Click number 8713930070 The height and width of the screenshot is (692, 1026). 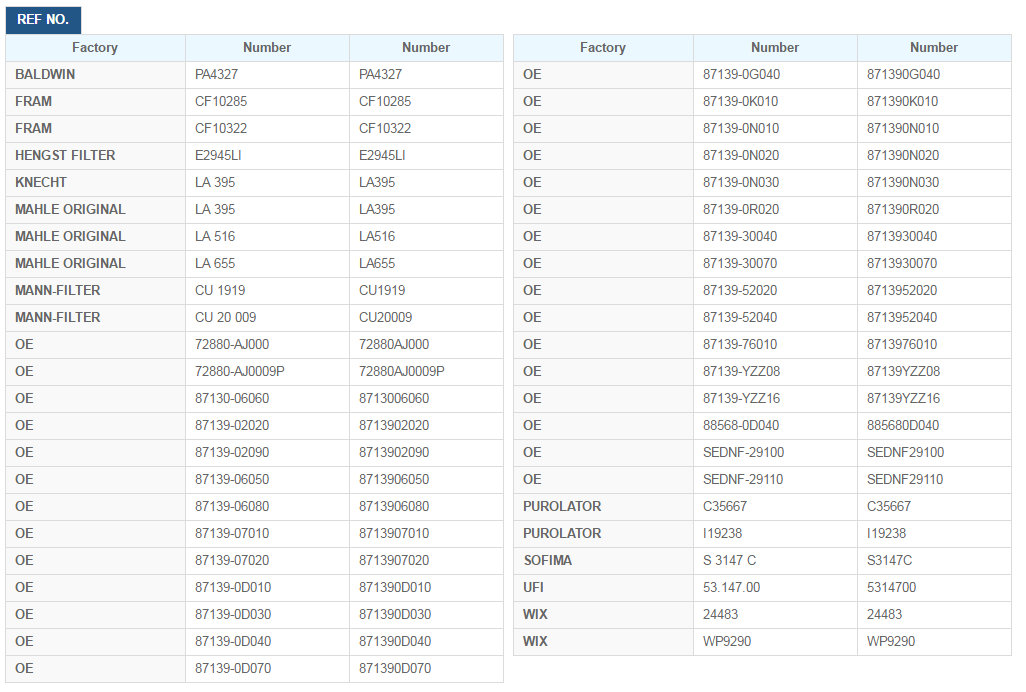(x=902, y=264)
